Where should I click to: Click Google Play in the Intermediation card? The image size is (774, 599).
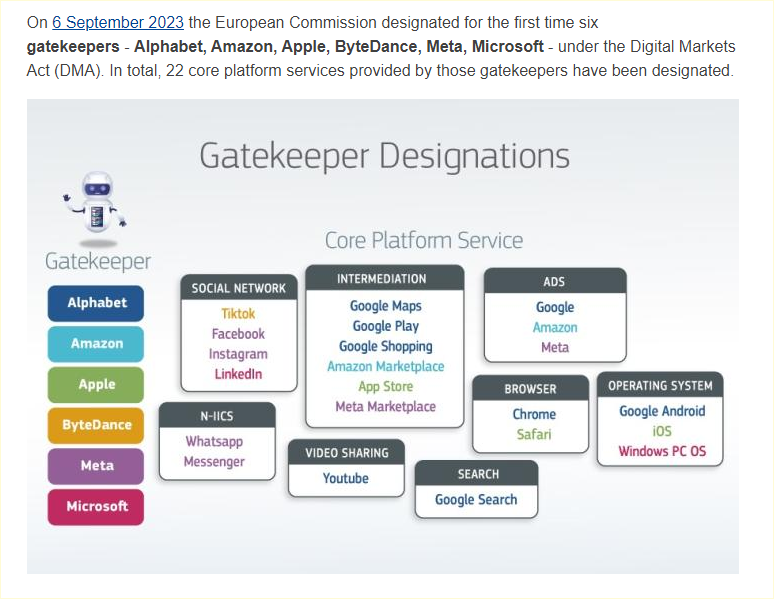(386, 326)
